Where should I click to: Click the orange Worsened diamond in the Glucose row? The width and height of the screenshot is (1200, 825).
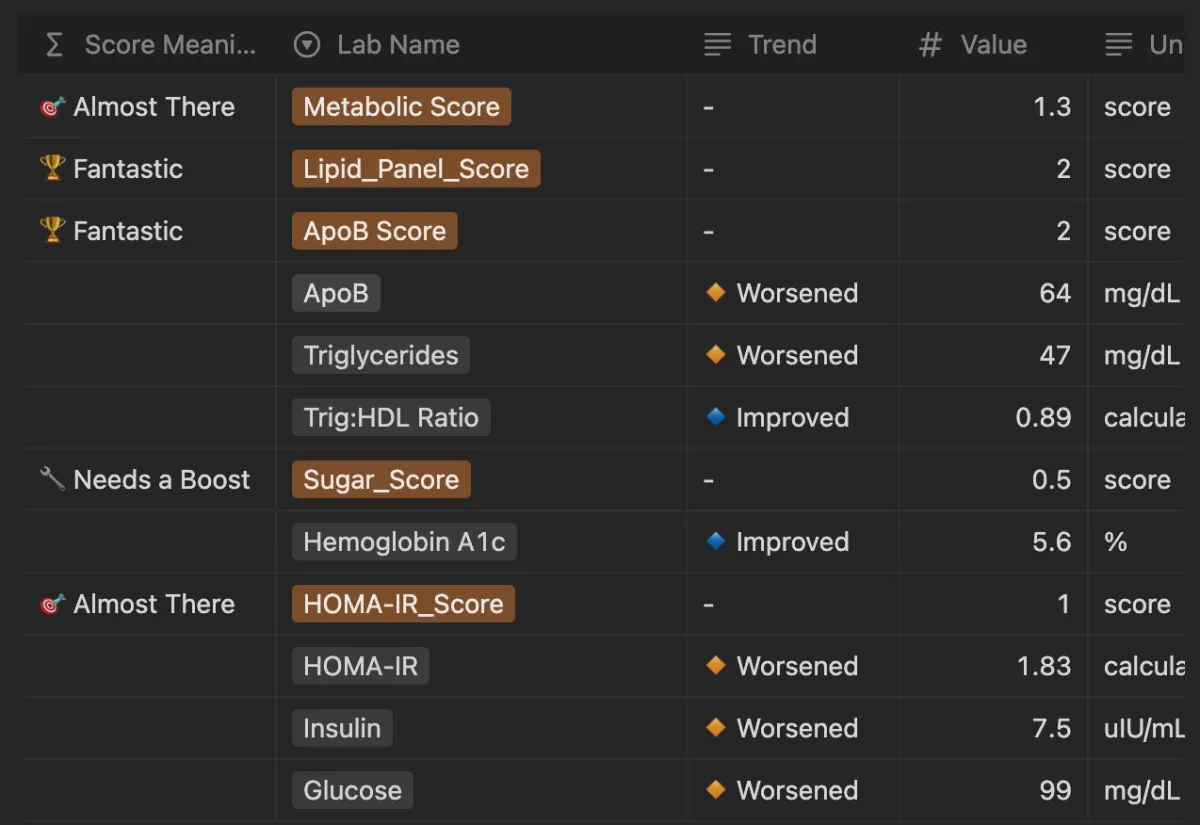click(715, 790)
